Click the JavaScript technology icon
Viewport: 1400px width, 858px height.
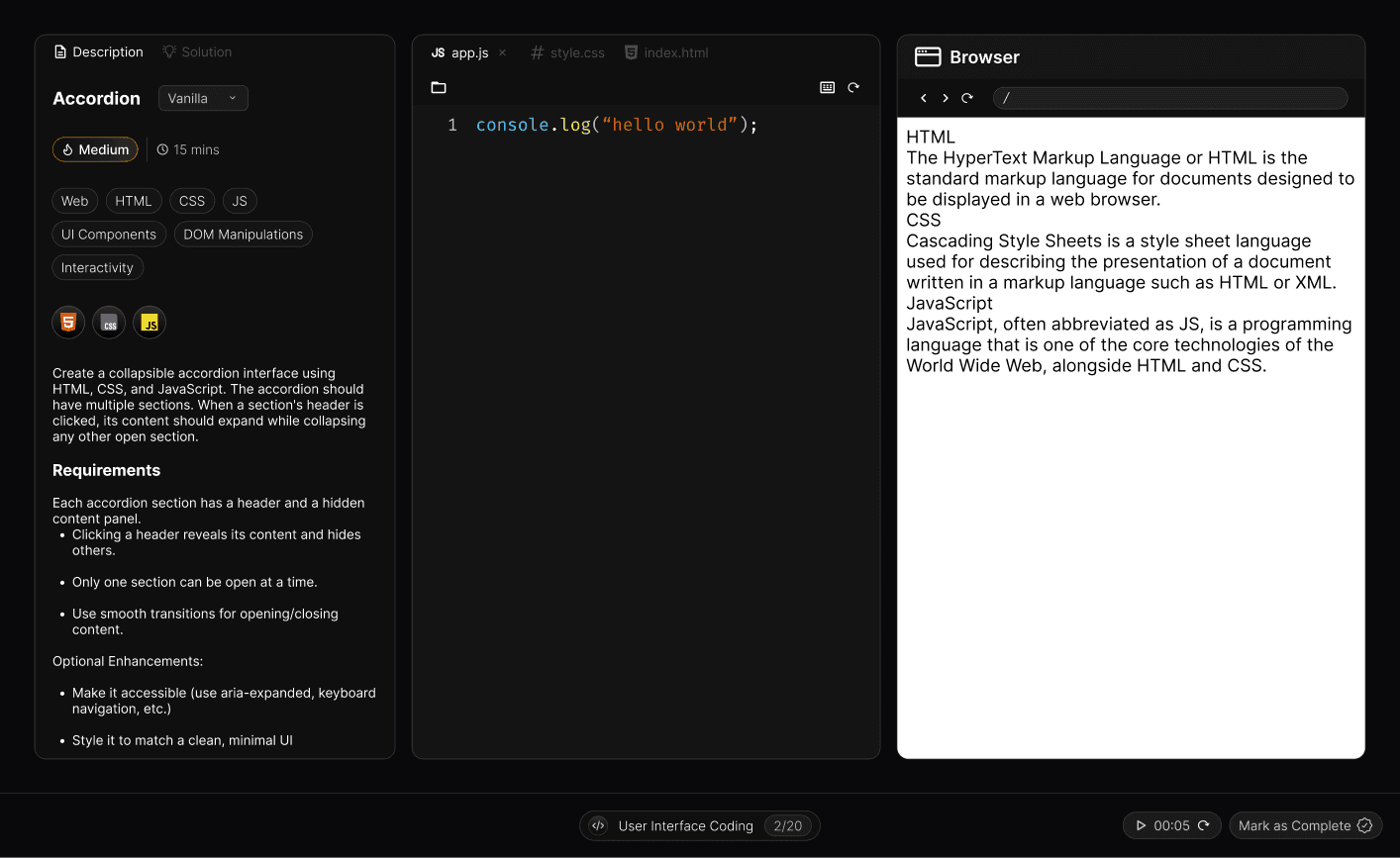click(x=150, y=323)
